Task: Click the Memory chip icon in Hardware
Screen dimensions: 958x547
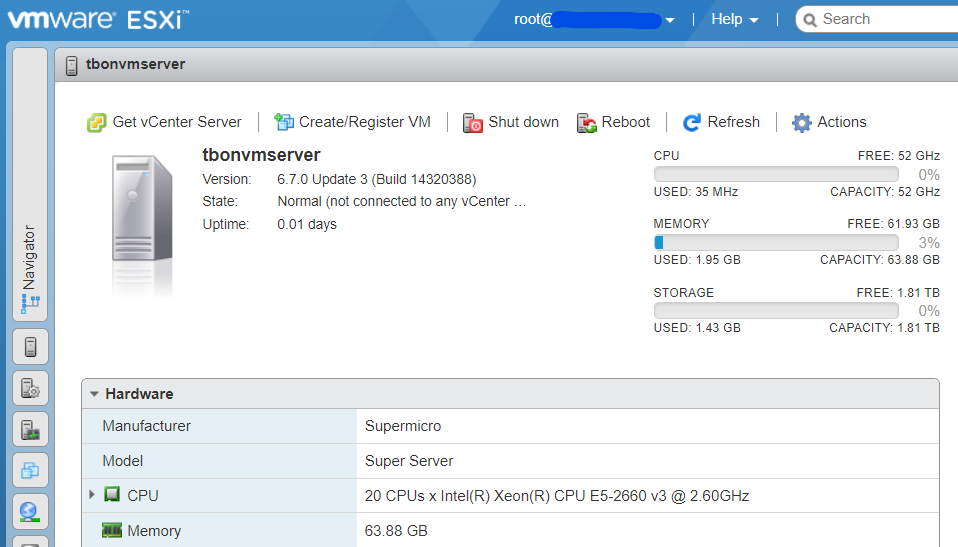Action: 112,531
